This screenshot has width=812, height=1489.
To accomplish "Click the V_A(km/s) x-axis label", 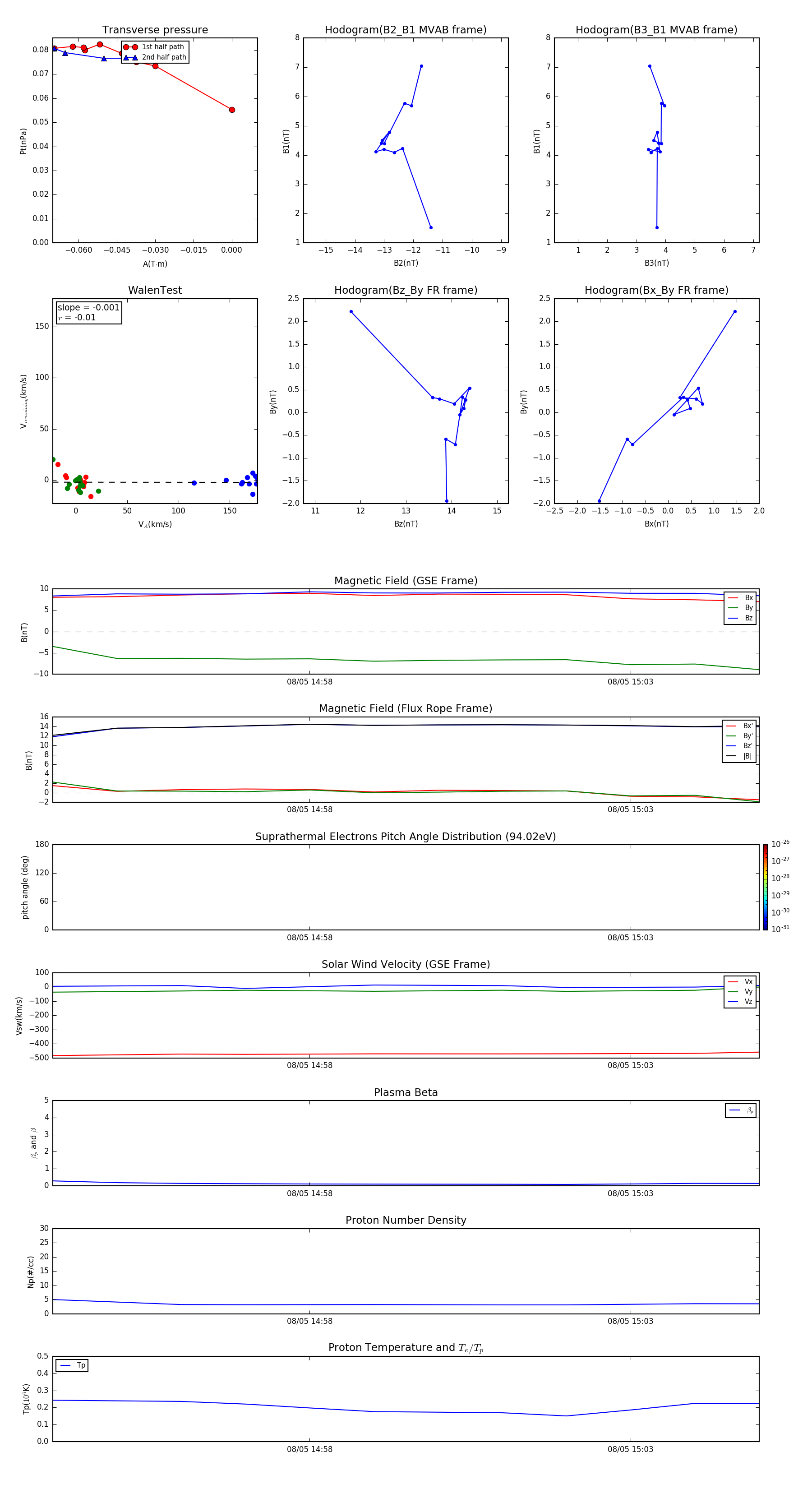I will [155, 525].
